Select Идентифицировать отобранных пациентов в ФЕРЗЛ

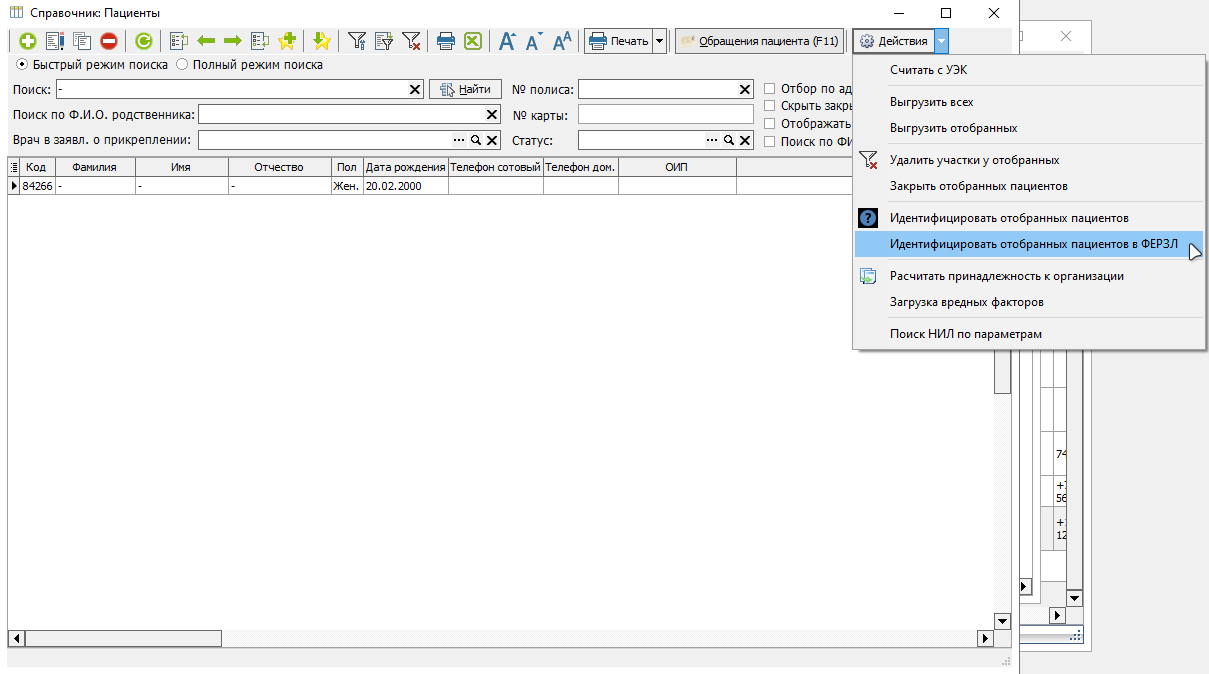1029,244
